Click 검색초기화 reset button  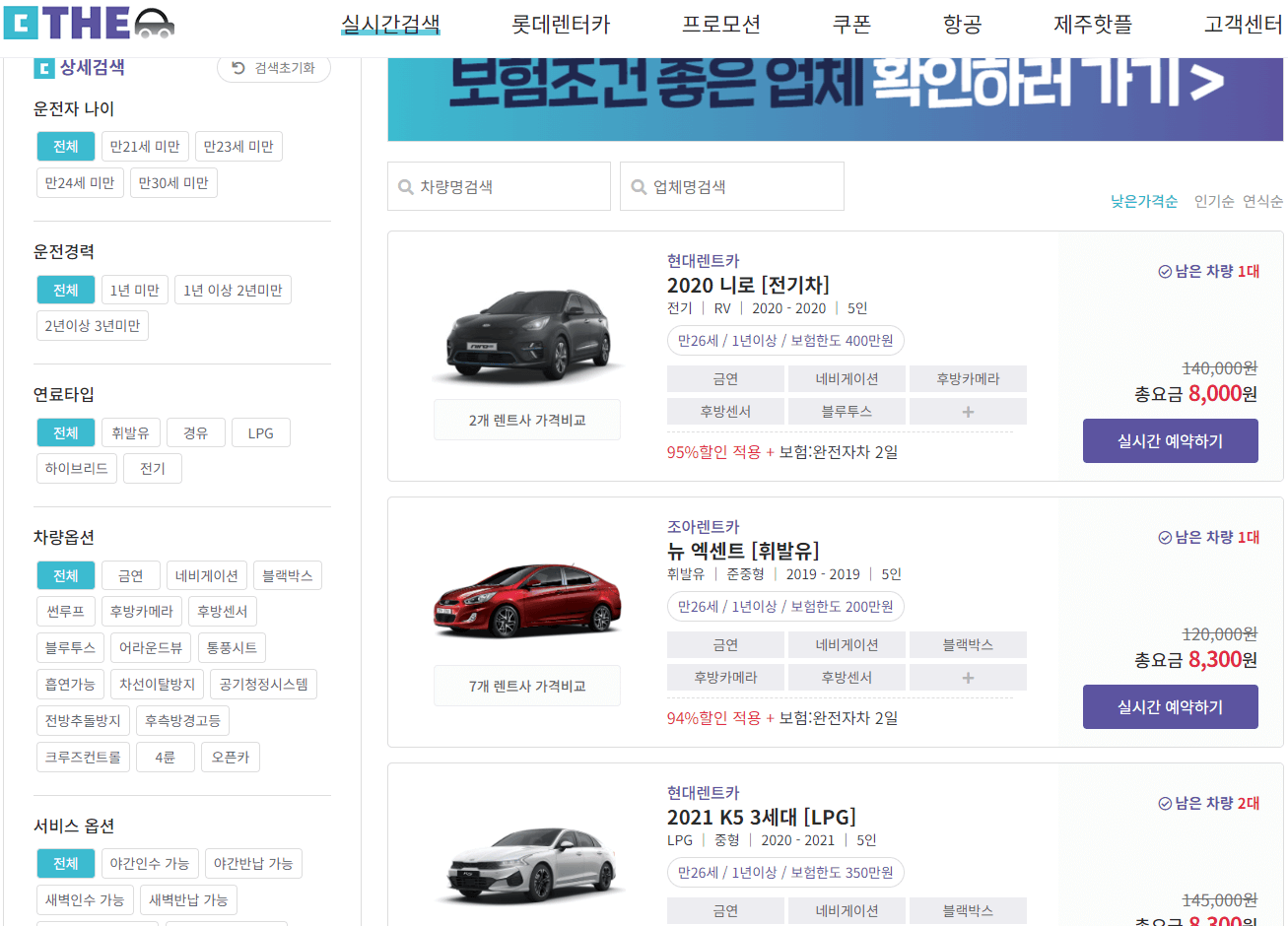tap(274, 68)
